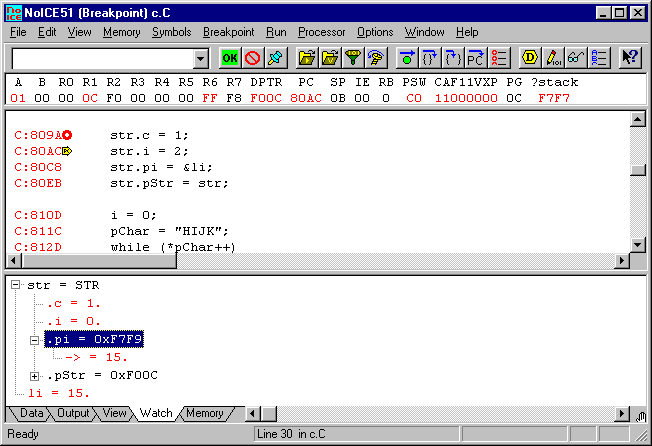The image size is (652, 446).
Task: Open the Window menu
Action: pyautogui.click(x=424, y=32)
